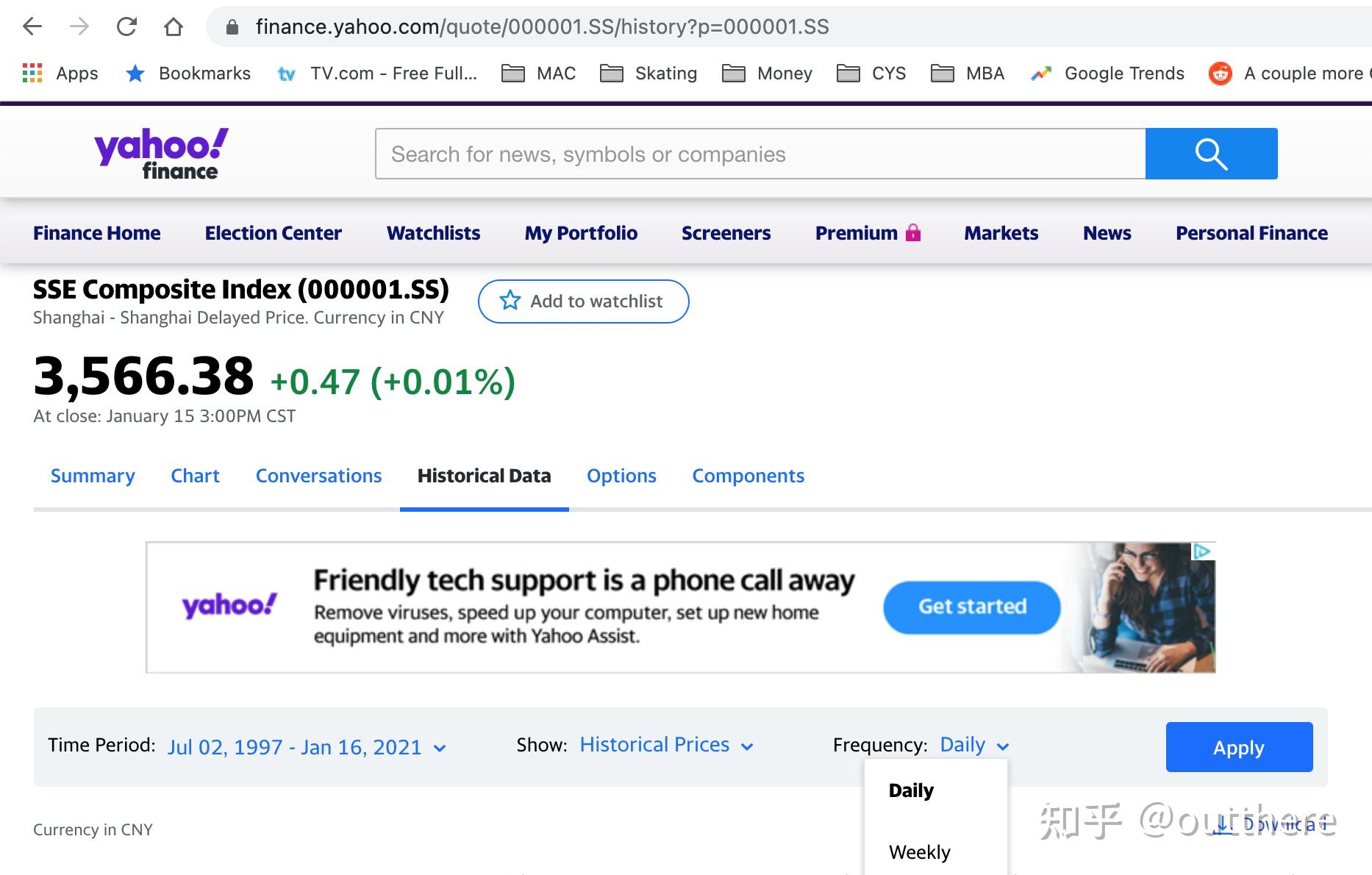Open the MBA bookmarks folder
Image resolution: width=1372 pixels, height=875 pixels.
[x=968, y=74]
